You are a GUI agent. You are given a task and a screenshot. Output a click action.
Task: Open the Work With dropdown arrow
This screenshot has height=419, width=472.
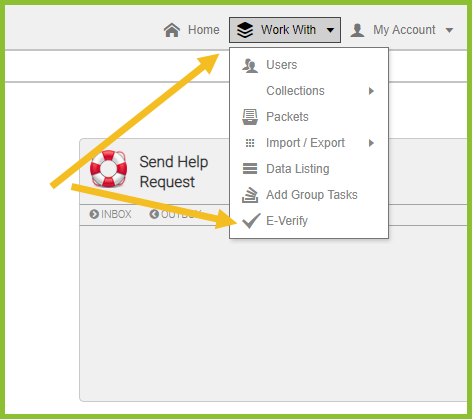point(330,30)
